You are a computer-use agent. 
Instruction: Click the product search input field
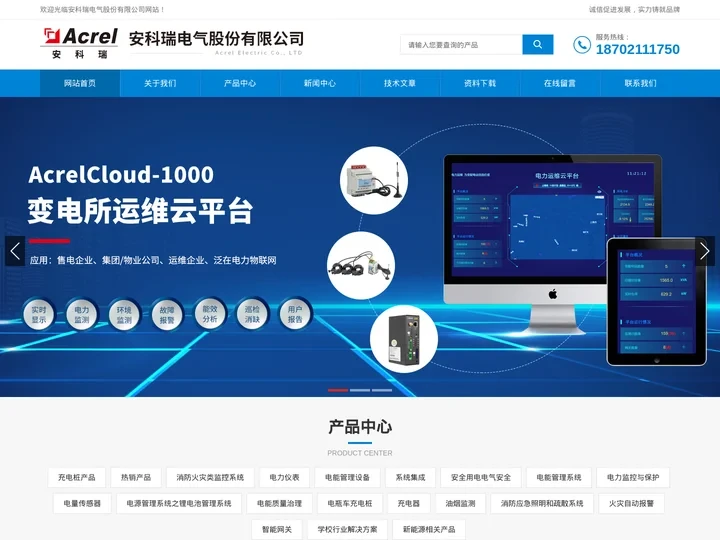461,45
